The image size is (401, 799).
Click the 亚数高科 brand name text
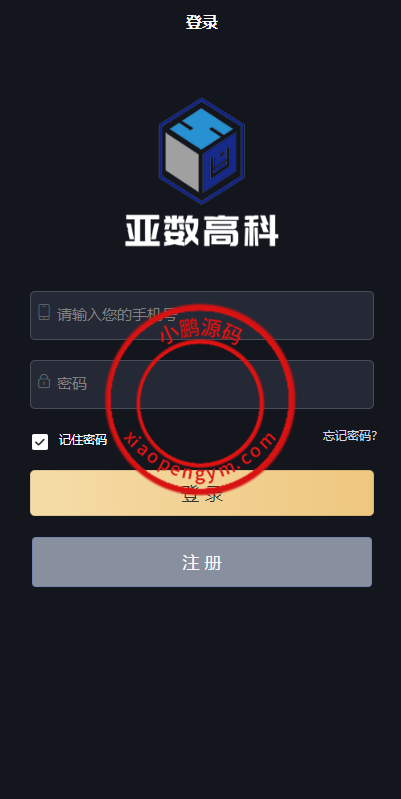pyautogui.click(x=202, y=231)
